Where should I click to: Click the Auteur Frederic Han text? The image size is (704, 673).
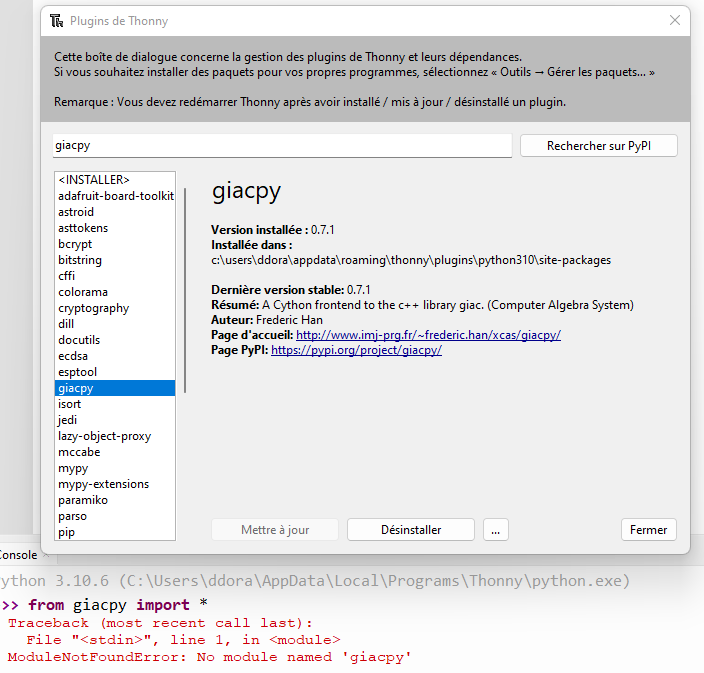tap(267, 320)
